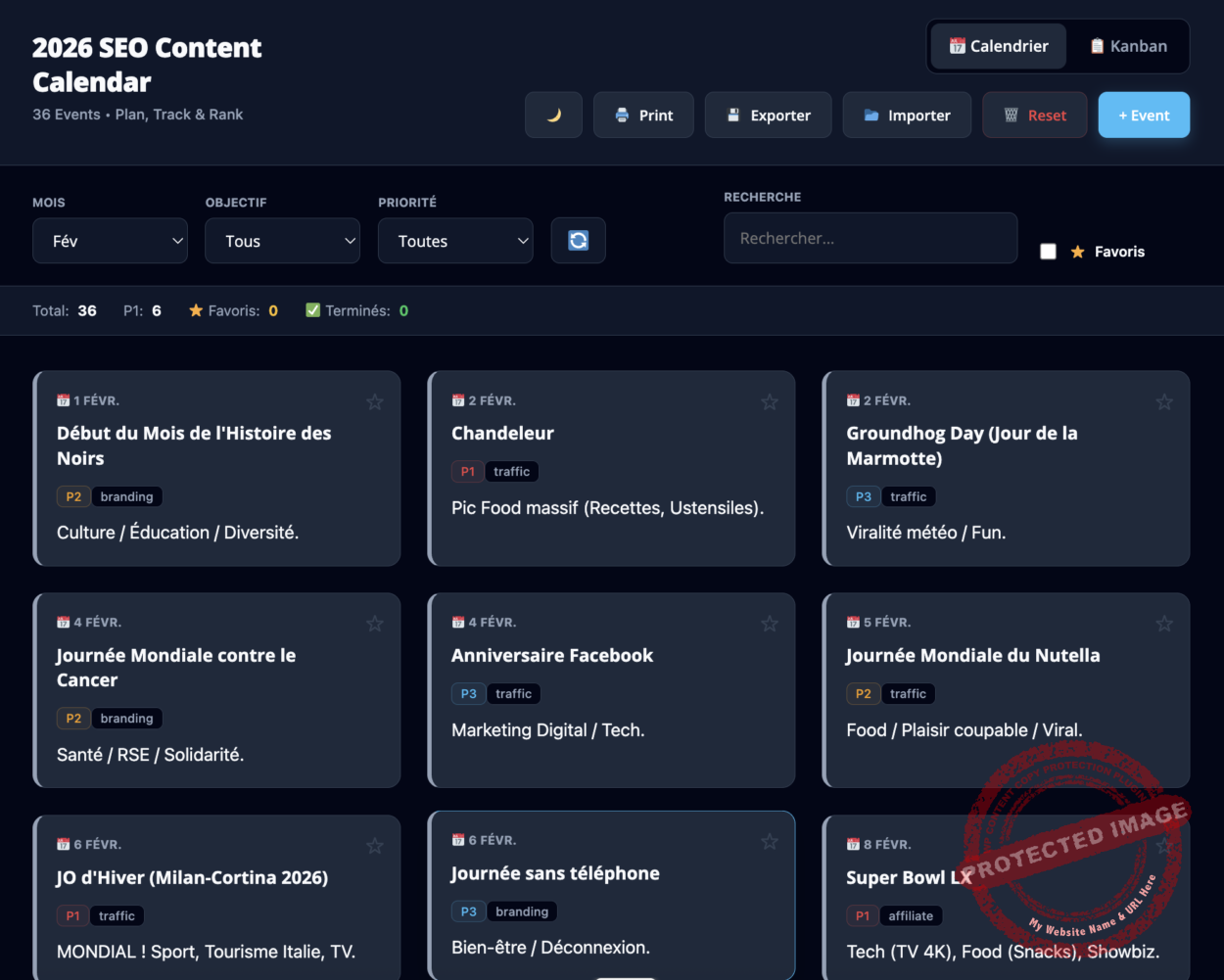Screen dimensions: 1224x980
Task: Click the refresh filters icon
Action: [578, 240]
